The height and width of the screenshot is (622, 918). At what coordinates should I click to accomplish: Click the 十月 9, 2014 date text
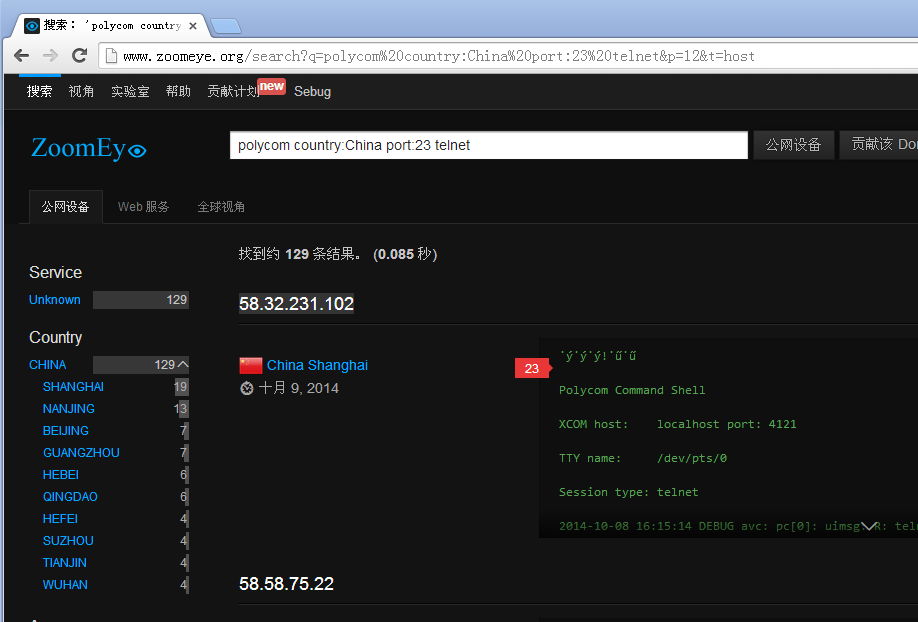(299, 388)
